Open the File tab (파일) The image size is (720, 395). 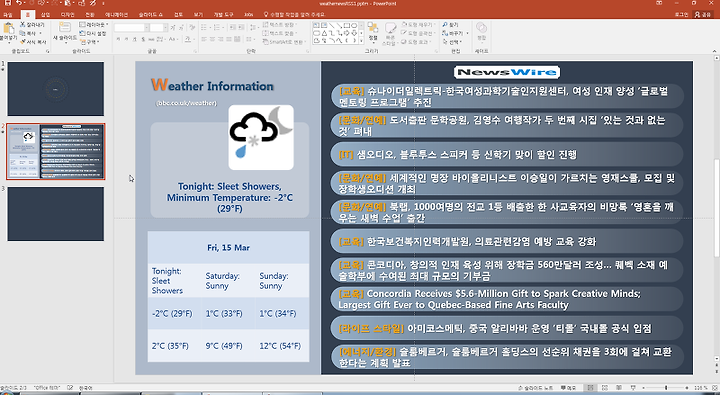[x=8, y=15]
